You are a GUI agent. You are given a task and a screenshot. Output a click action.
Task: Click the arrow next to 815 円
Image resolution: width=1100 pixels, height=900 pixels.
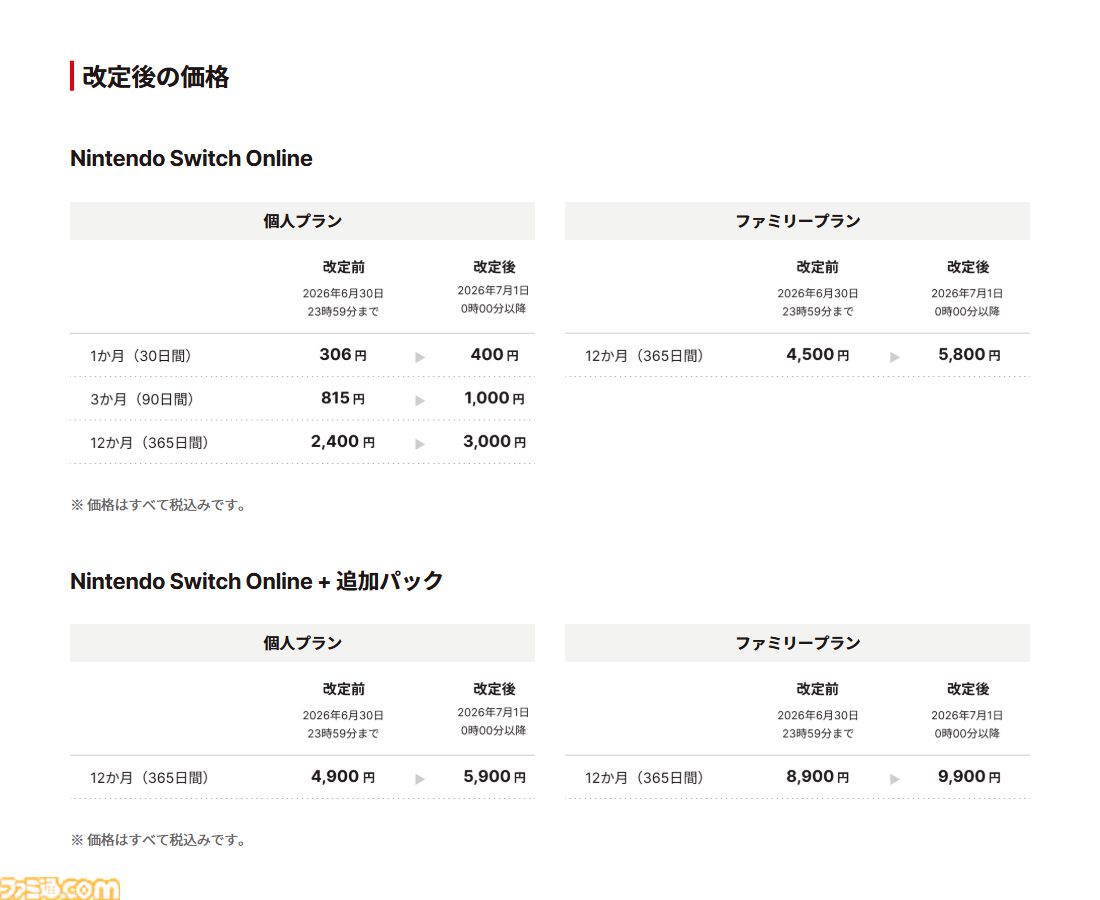point(420,401)
